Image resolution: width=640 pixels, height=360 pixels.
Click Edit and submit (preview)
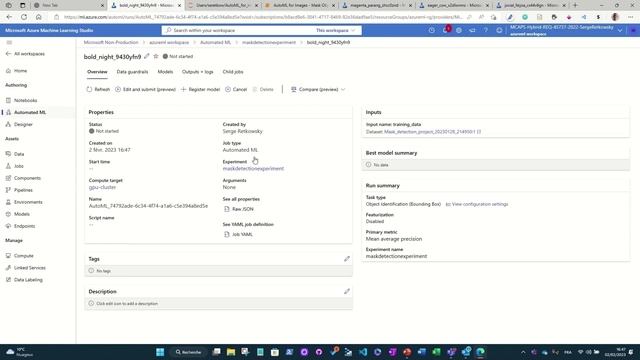click(145, 89)
